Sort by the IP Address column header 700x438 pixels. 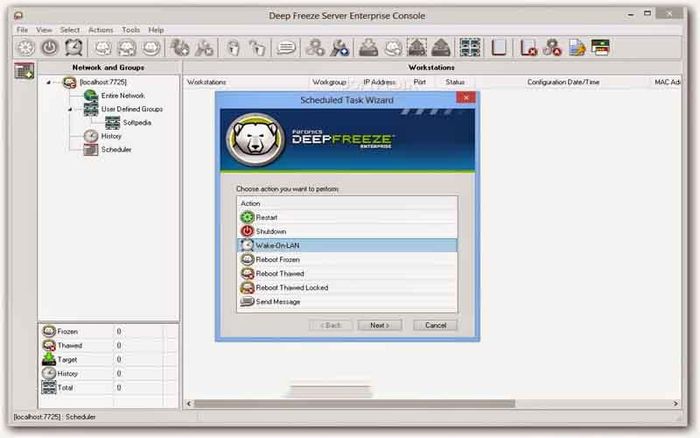(379, 82)
